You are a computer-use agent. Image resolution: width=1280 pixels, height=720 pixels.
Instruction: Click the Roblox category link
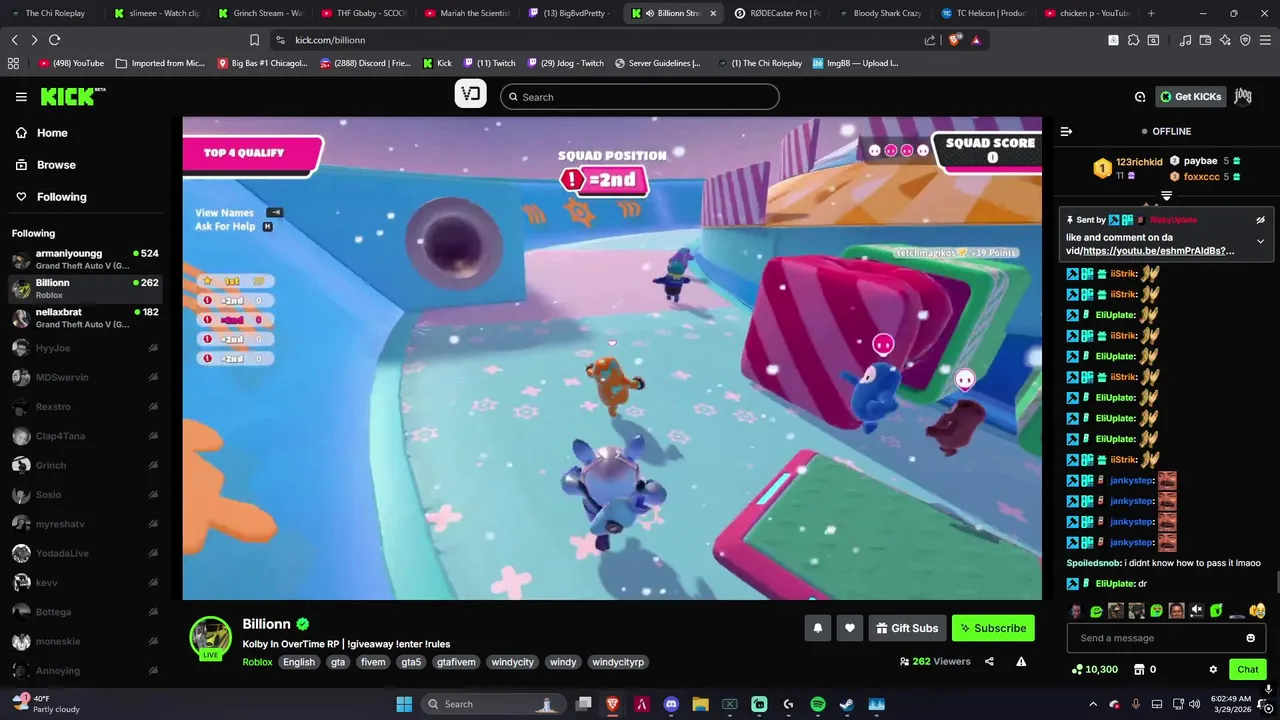257,662
